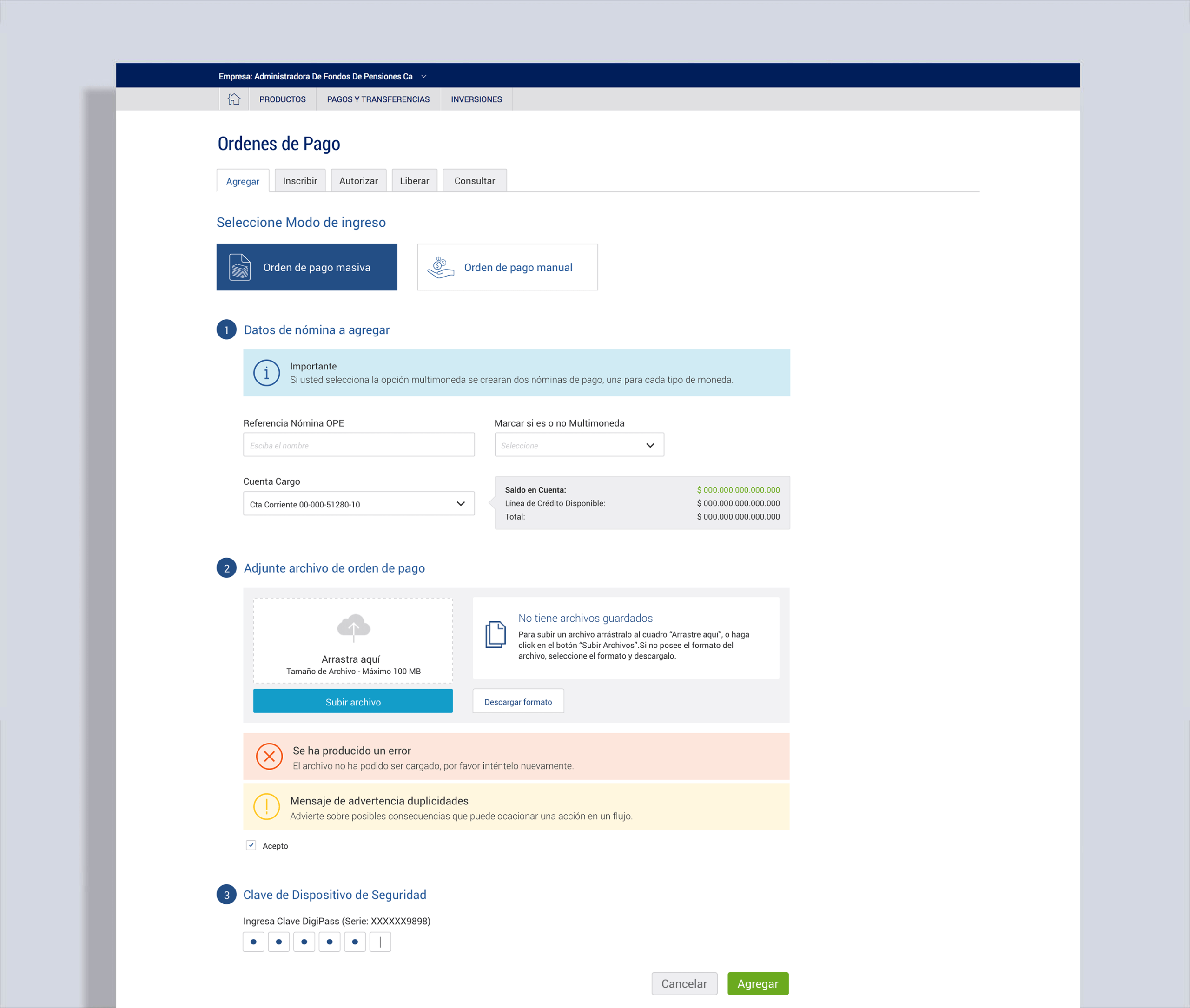Viewport: 1190px width, 1008px height.
Task: Click the blue information circle icon
Action: (x=266, y=373)
